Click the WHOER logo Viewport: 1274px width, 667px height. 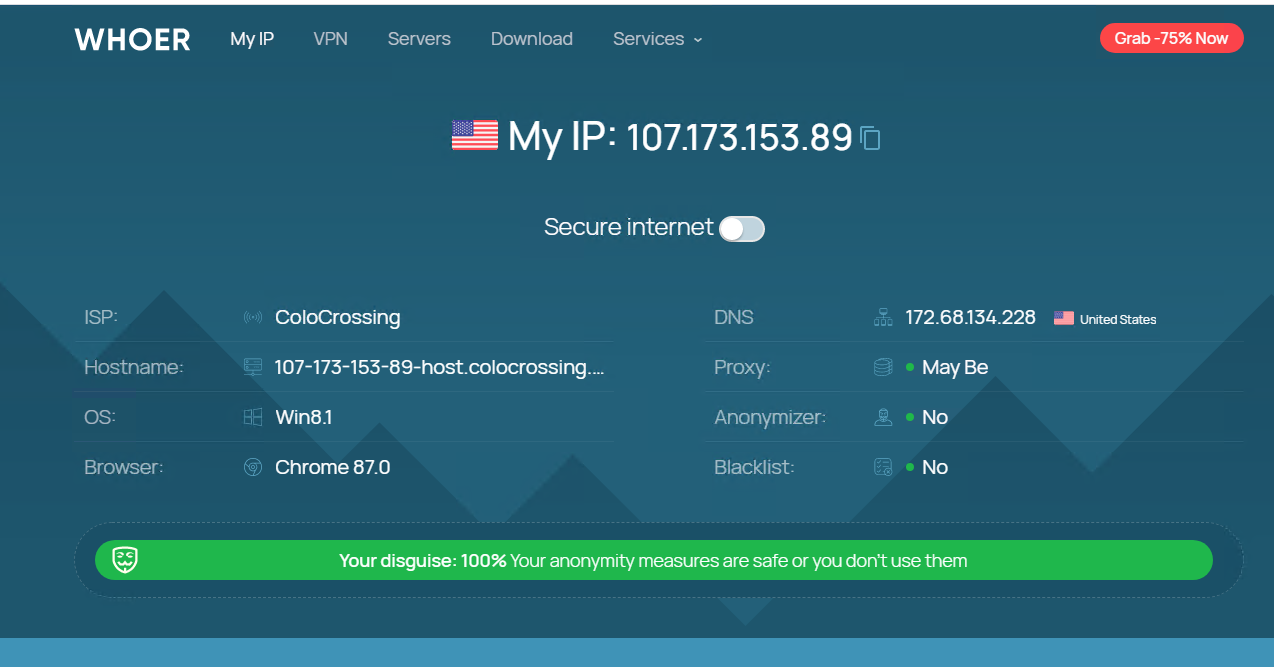coord(132,39)
